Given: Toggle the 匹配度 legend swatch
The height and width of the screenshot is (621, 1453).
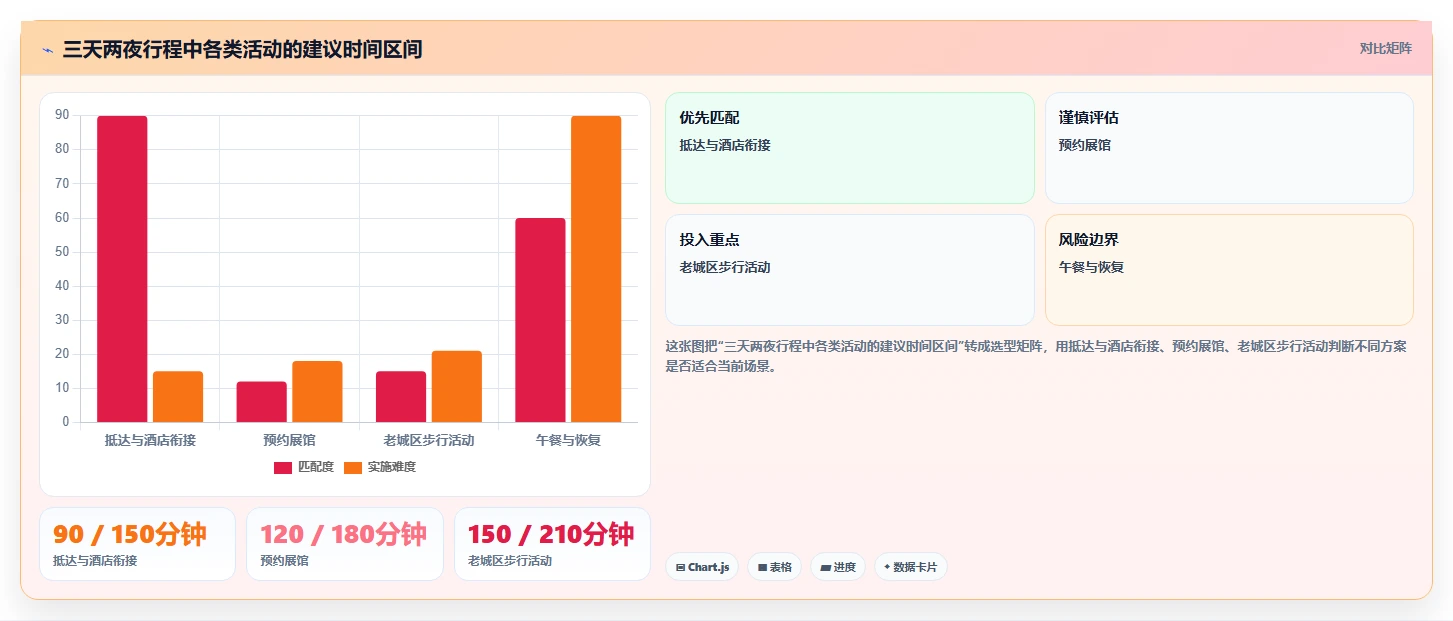Looking at the screenshot, I should 283,467.
